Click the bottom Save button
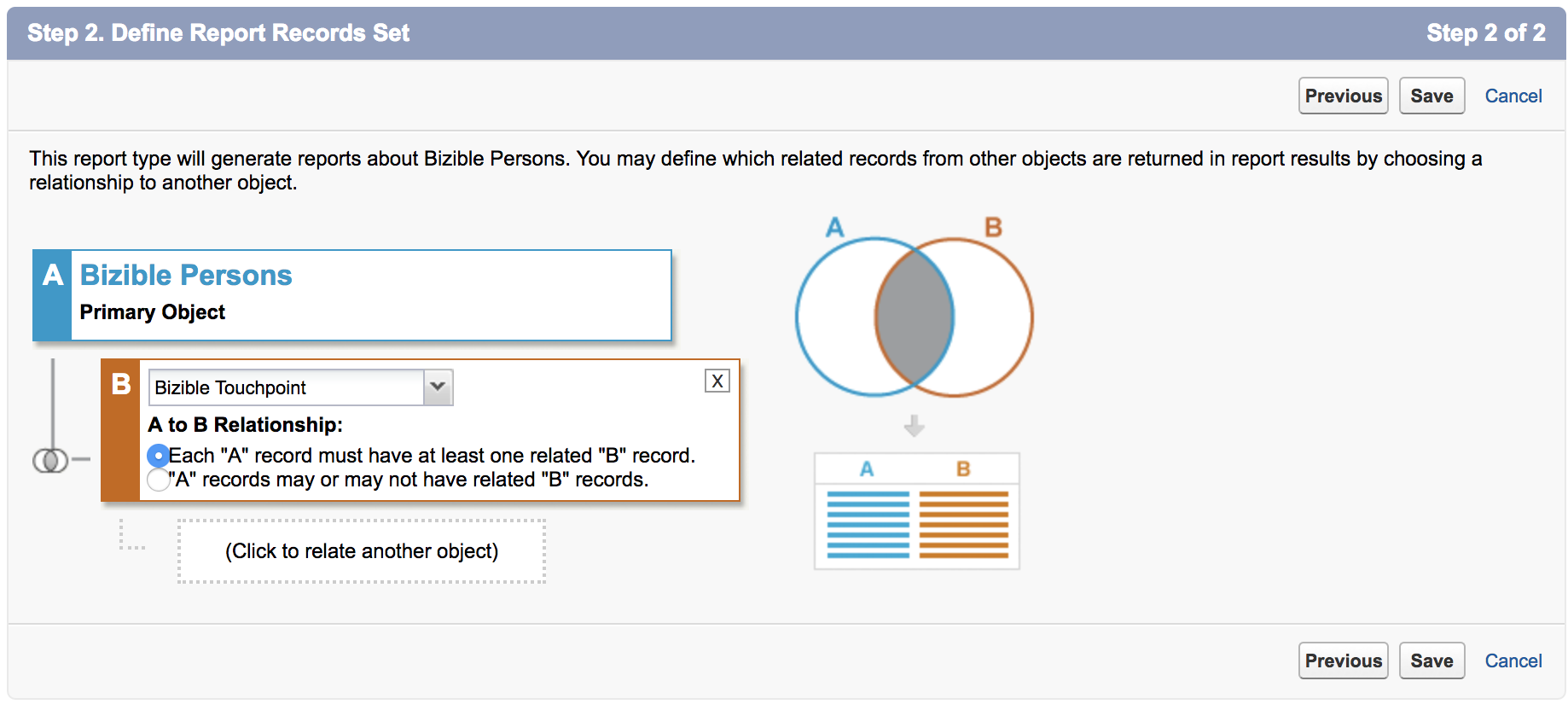The image size is (1568, 710). click(x=1432, y=661)
